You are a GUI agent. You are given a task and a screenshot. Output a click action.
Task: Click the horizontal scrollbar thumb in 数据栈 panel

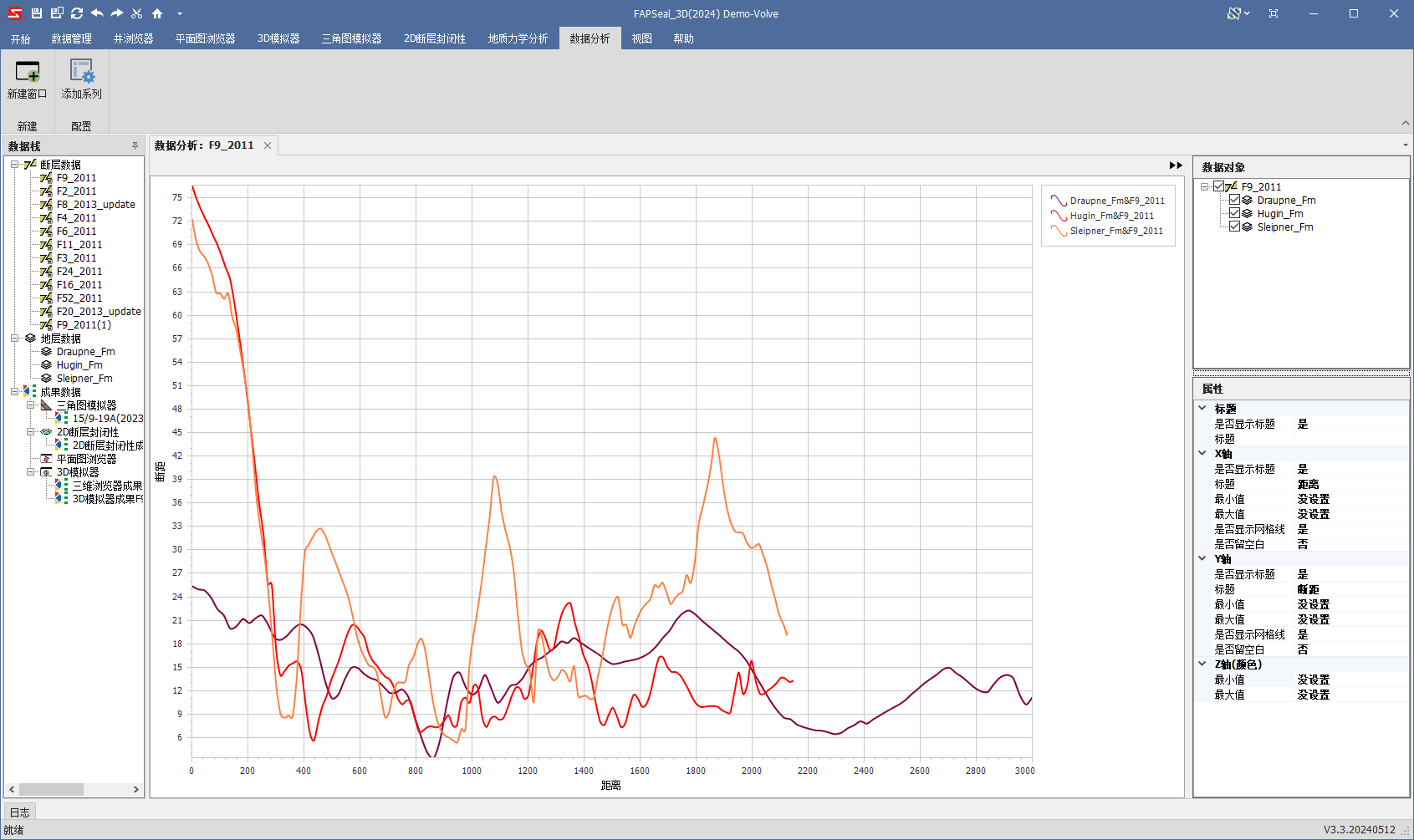[52, 789]
